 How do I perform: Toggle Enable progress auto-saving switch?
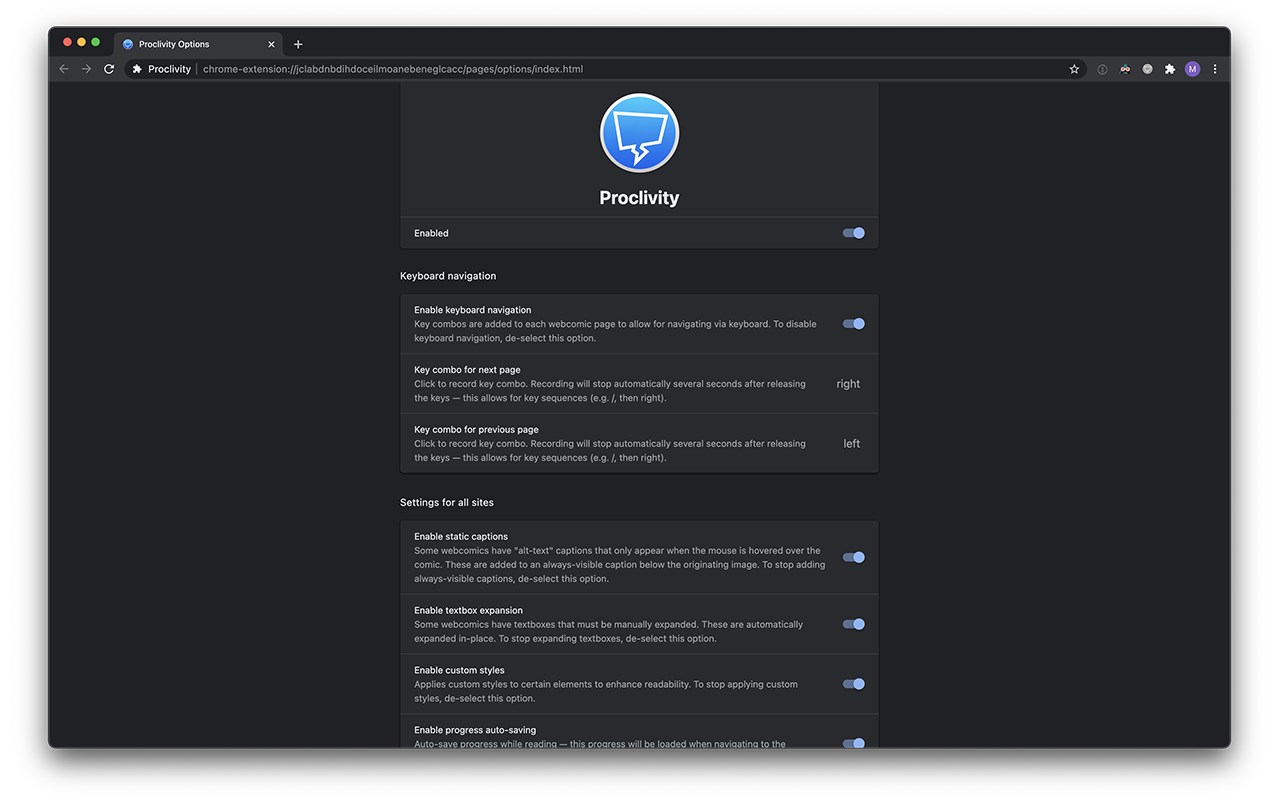tap(853, 743)
